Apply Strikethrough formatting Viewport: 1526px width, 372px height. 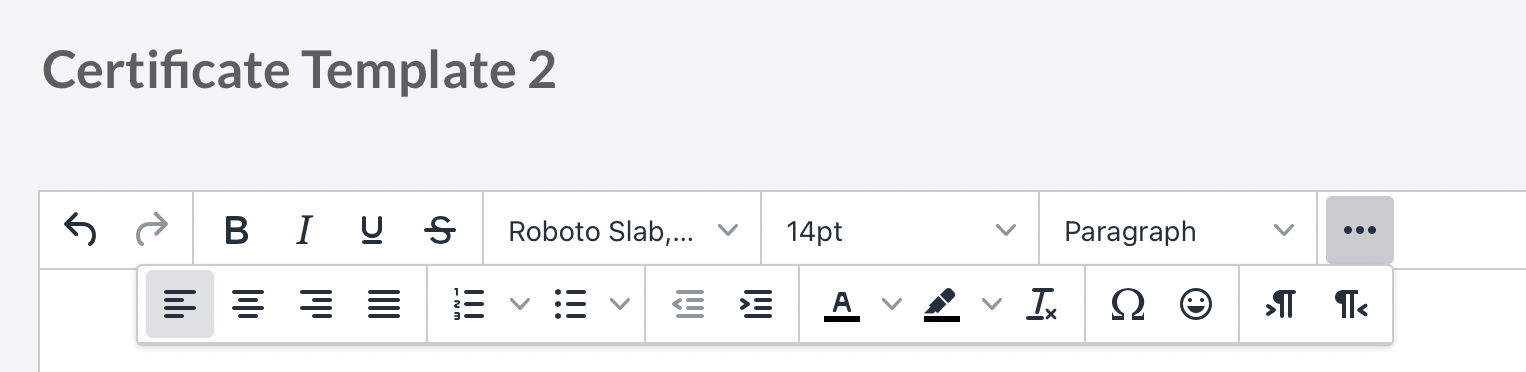(440, 231)
